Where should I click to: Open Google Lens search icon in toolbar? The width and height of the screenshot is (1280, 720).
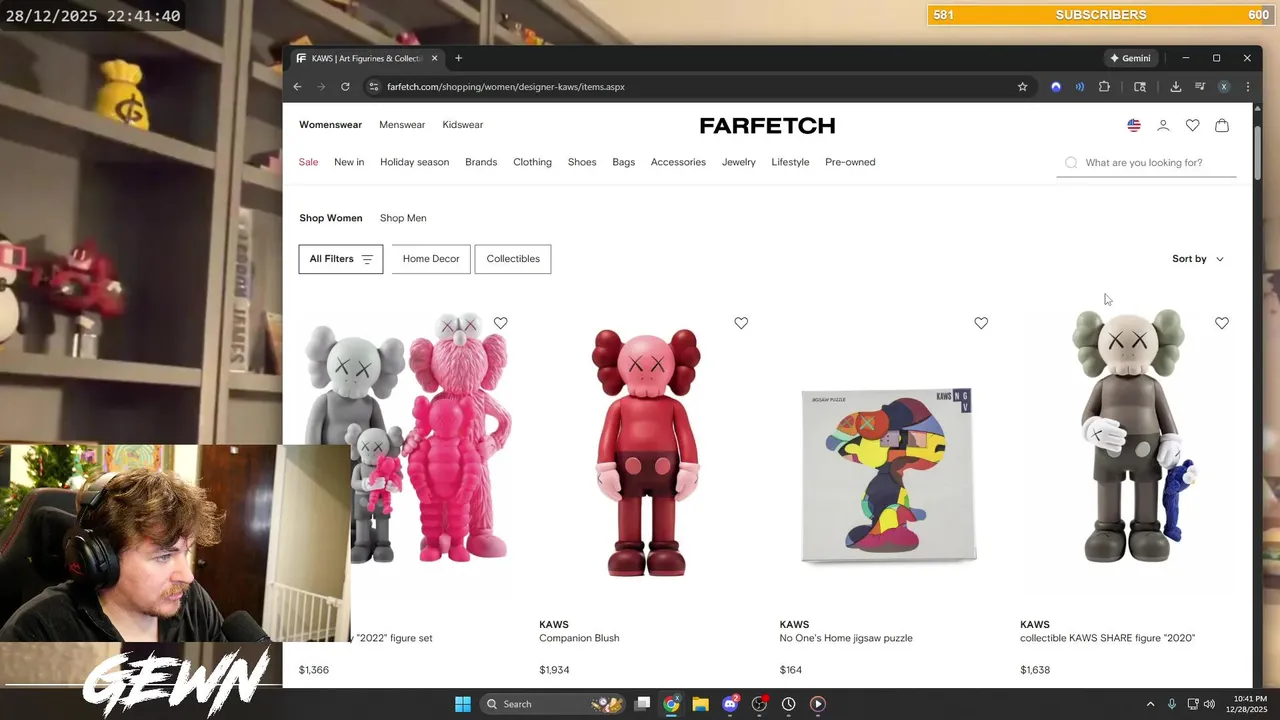coord(1140,87)
